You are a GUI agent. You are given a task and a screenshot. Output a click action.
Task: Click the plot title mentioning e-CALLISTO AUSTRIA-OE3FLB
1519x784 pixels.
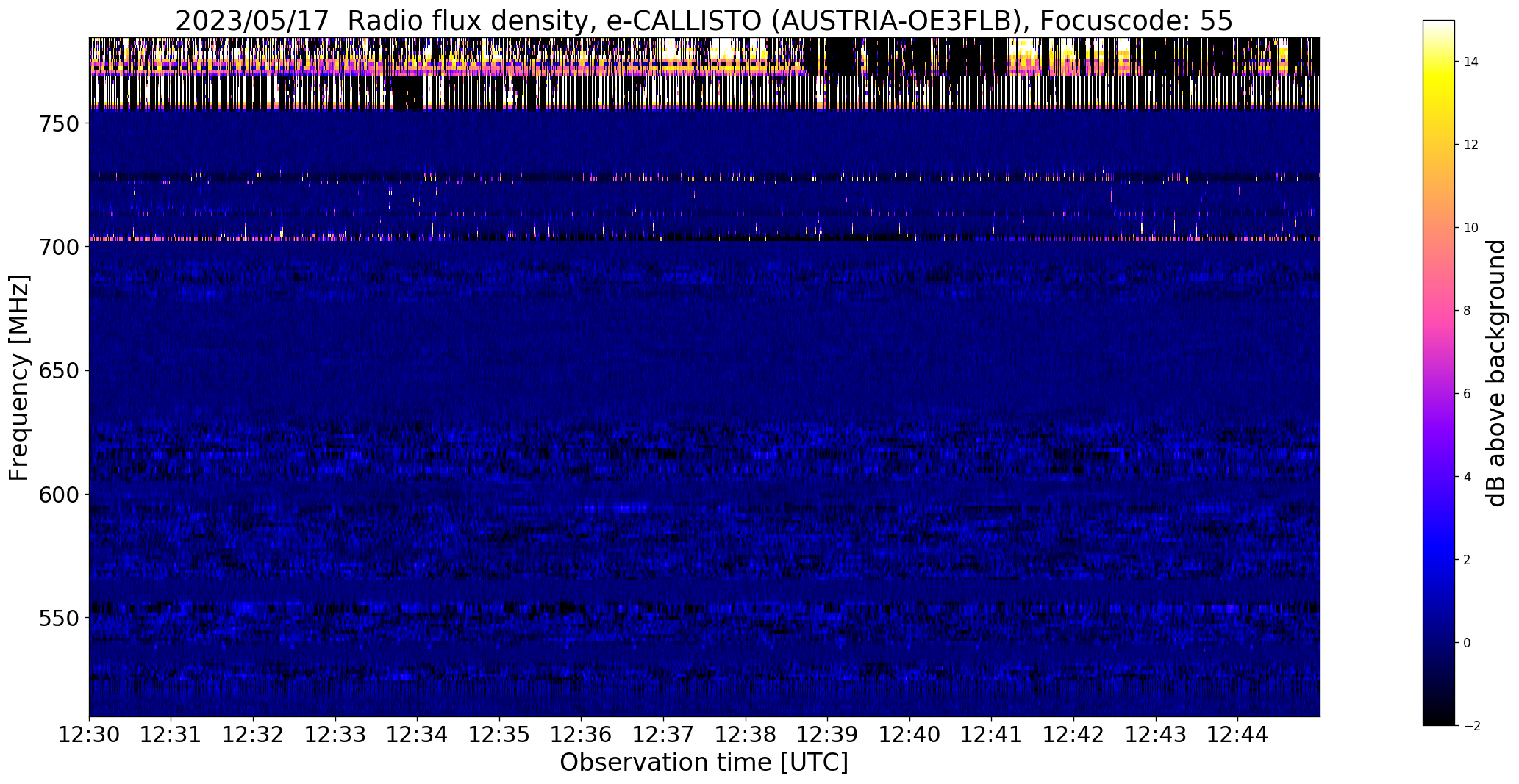[x=704, y=21]
